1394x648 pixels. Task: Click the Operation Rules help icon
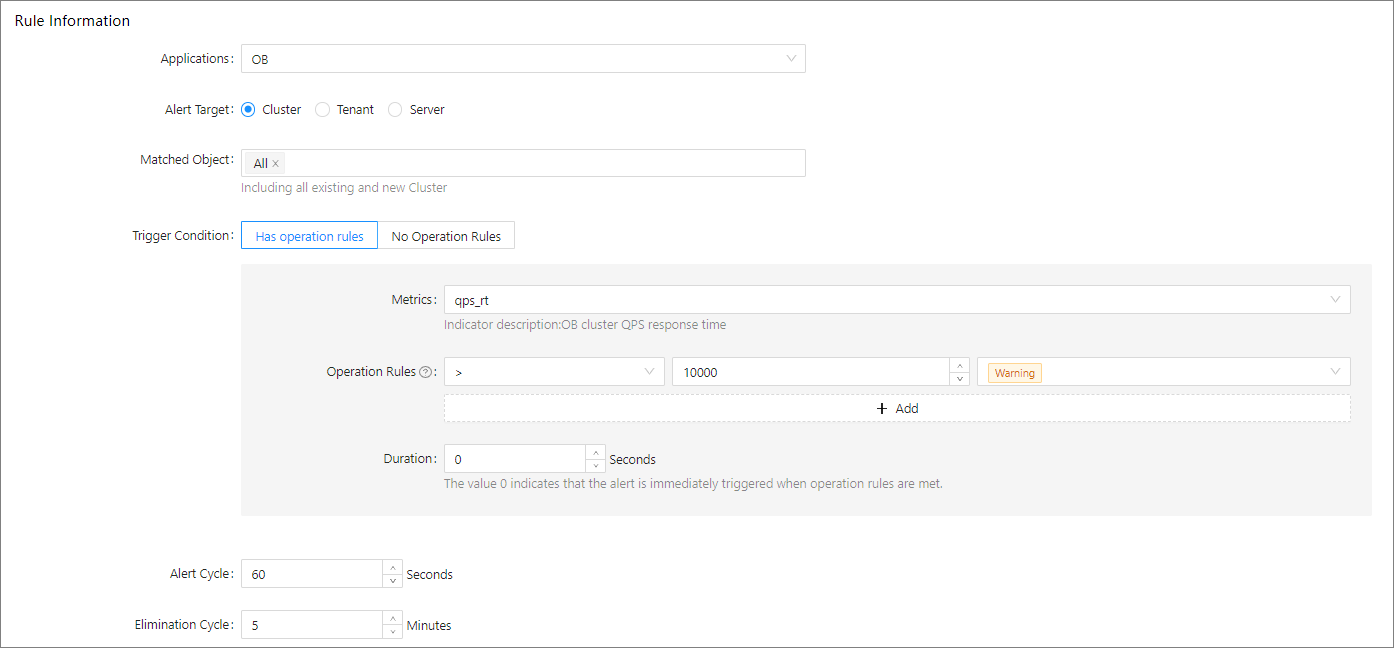pos(426,372)
